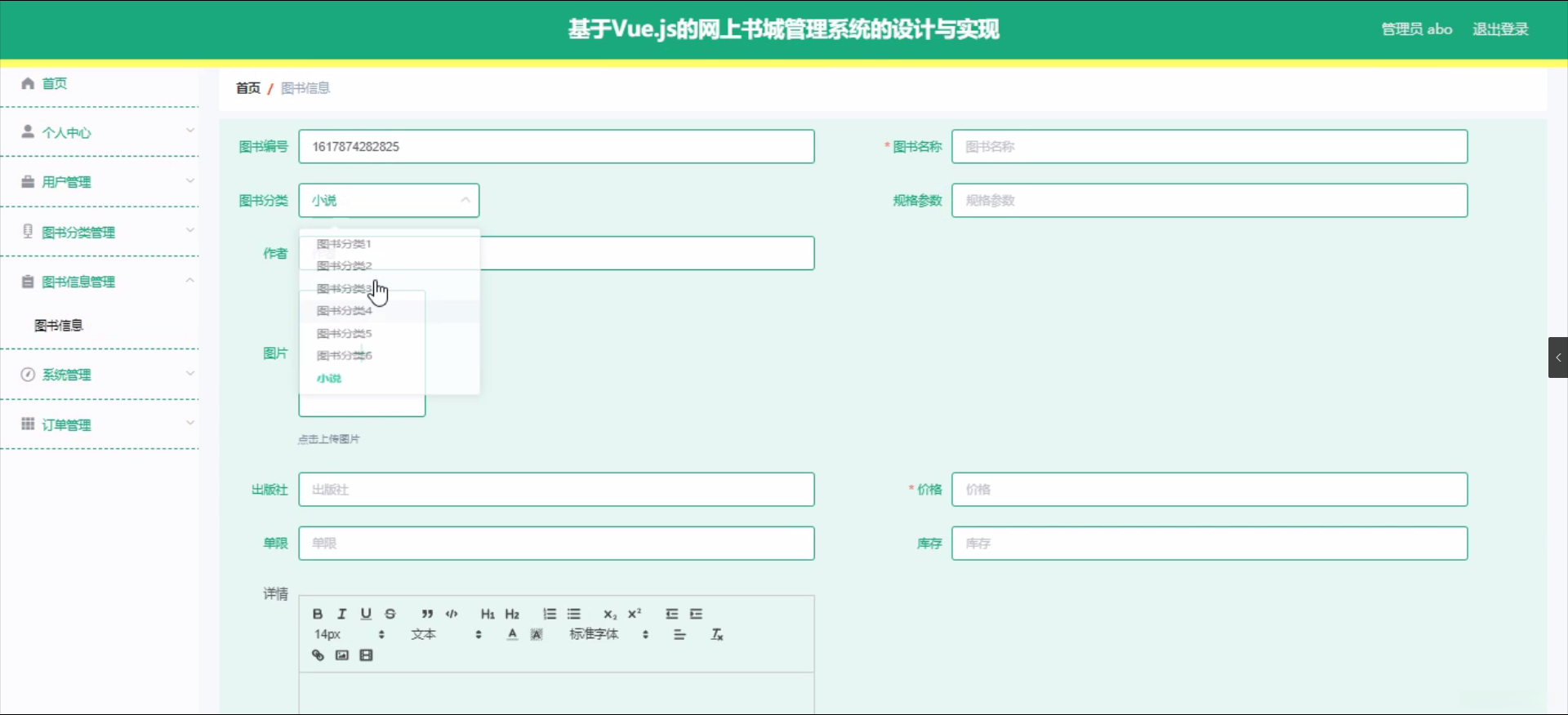The height and width of the screenshot is (715, 1568).
Task: Close the 图书分类 dropdown showing 小说
Action: [389, 200]
